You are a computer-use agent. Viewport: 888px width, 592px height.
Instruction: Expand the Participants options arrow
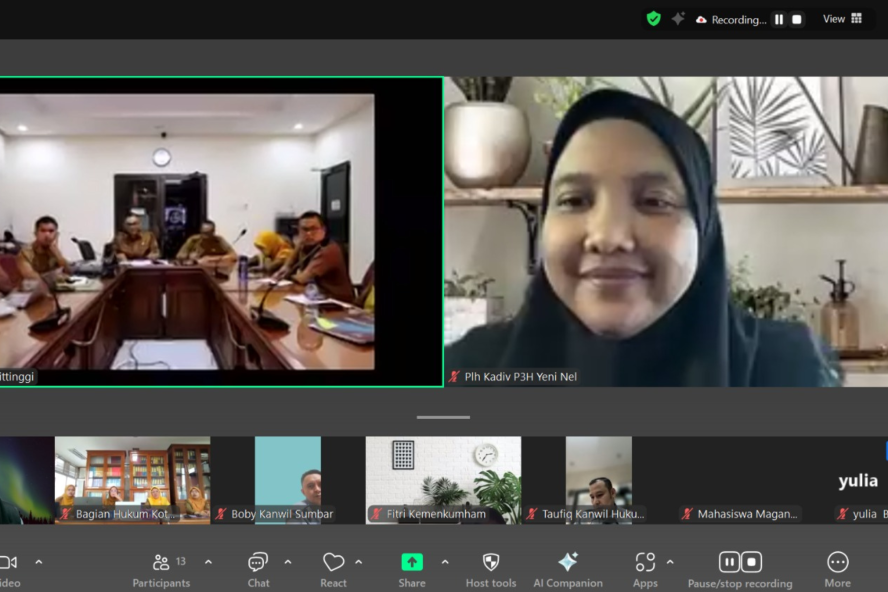[x=208, y=562]
